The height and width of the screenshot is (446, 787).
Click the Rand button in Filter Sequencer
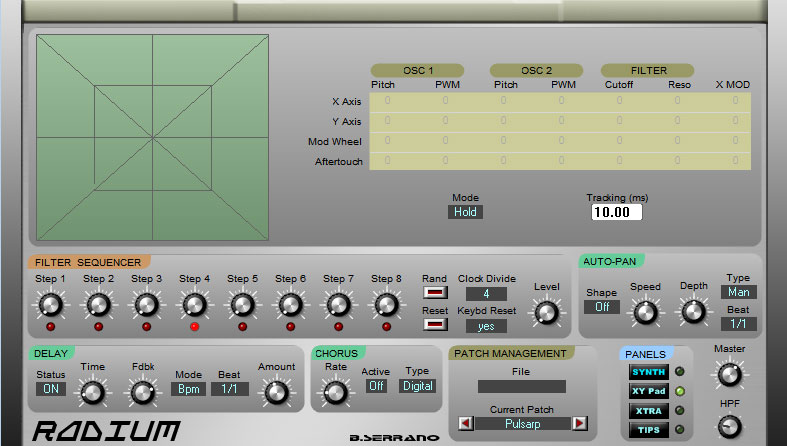click(x=435, y=293)
